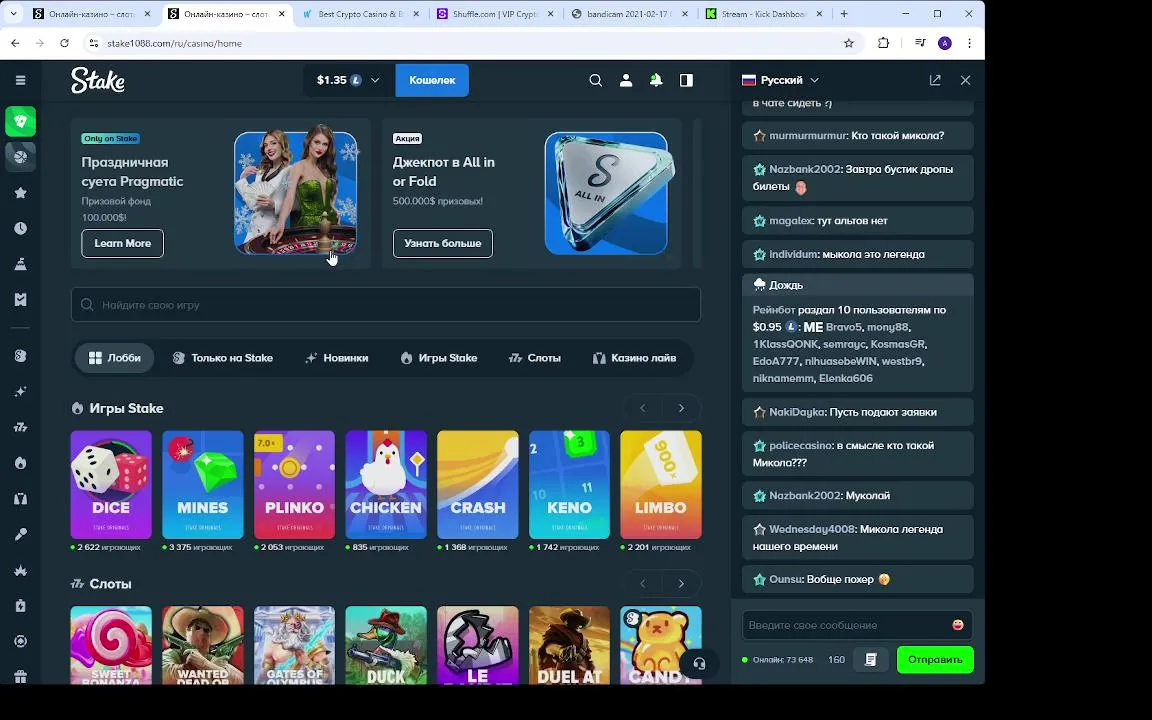Go to previous Игры Stake carousel page
The height and width of the screenshot is (720, 1152).
coord(643,408)
